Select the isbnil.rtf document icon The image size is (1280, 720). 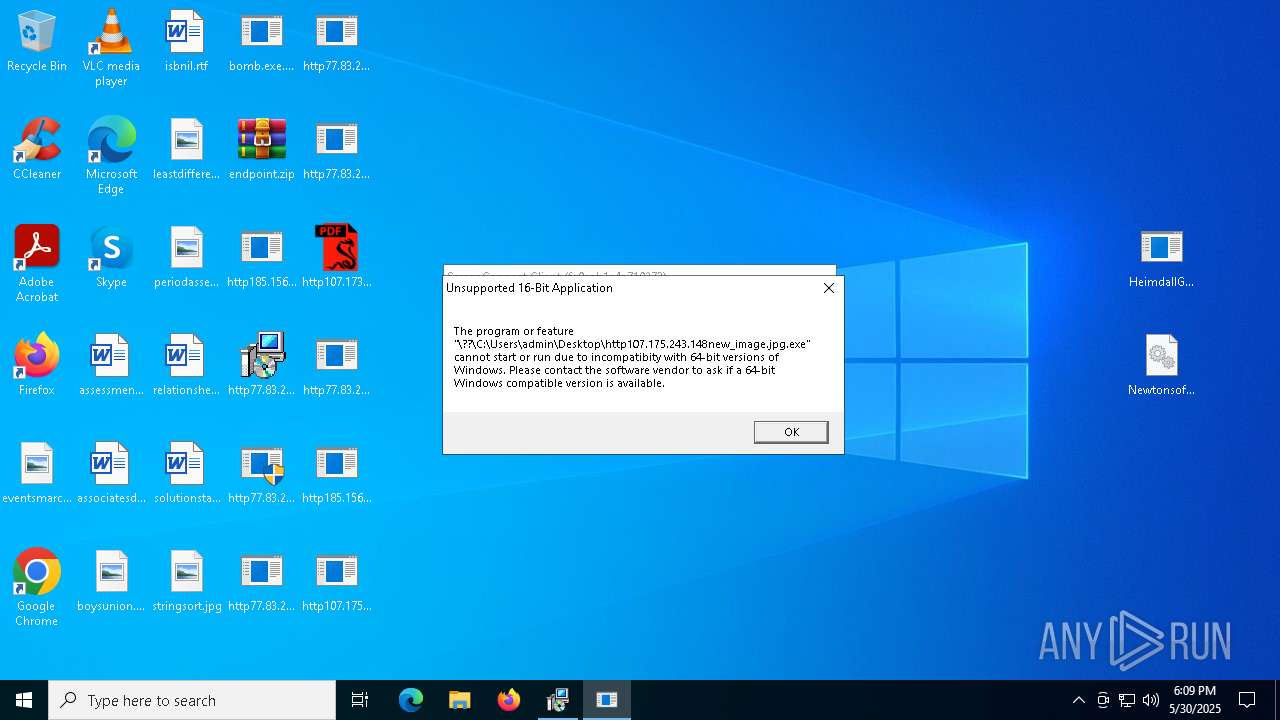click(186, 42)
